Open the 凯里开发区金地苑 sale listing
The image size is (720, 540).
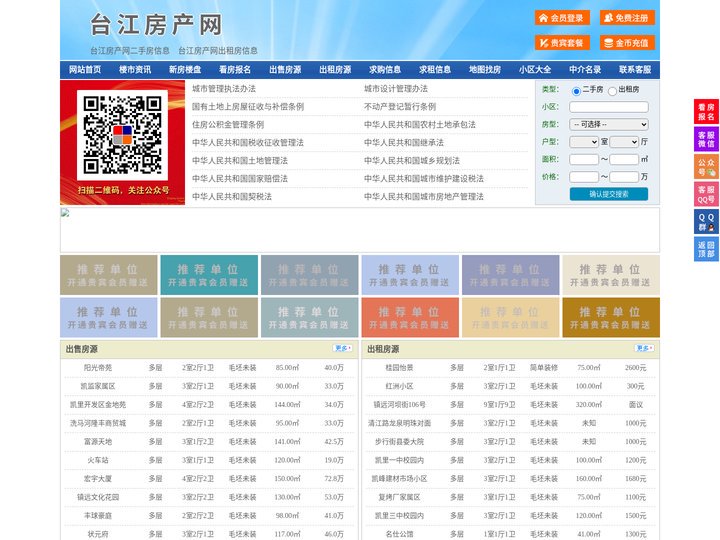pyautogui.click(x=98, y=405)
